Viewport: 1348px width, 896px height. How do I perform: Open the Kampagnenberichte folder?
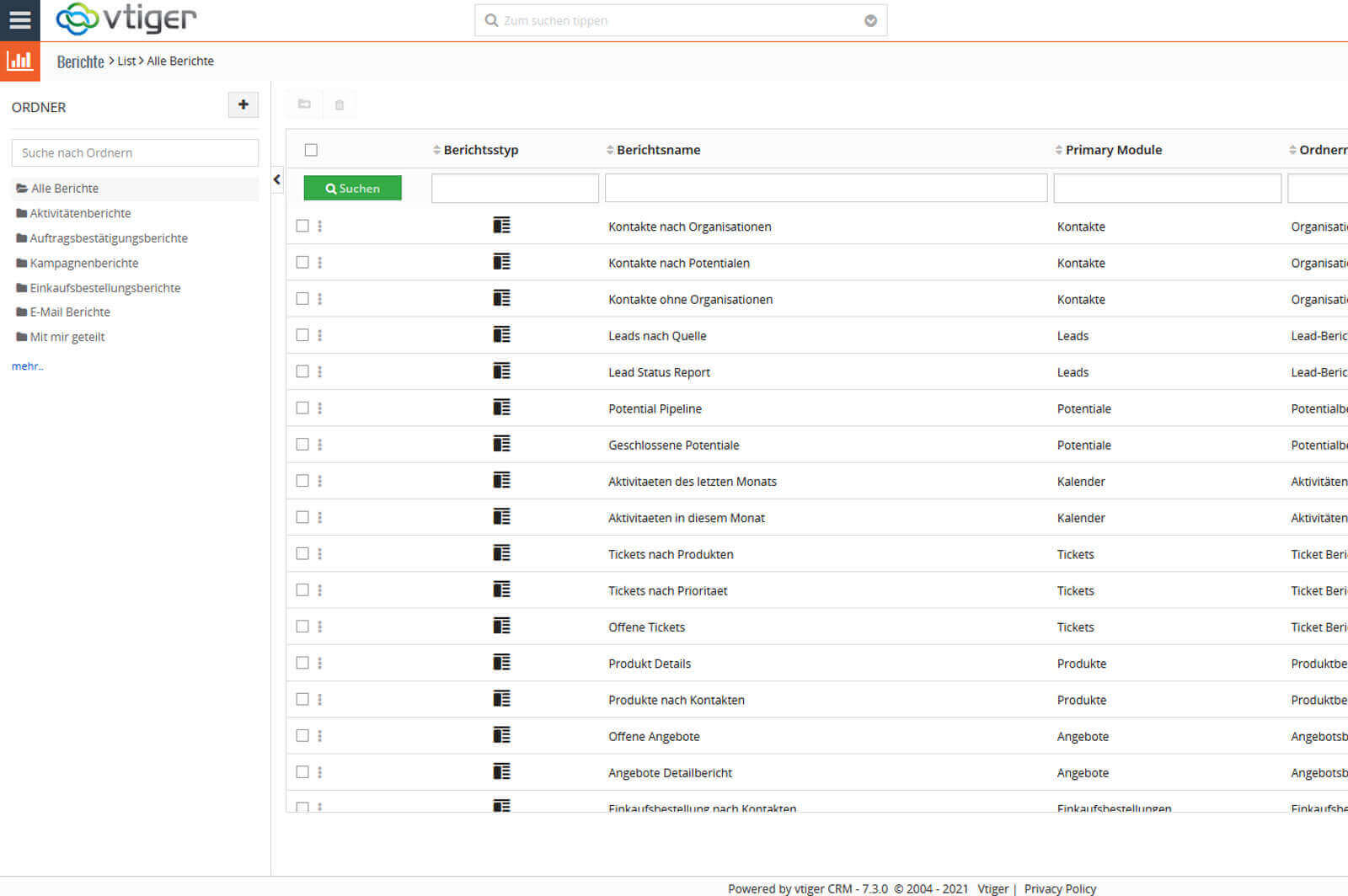[x=83, y=263]
